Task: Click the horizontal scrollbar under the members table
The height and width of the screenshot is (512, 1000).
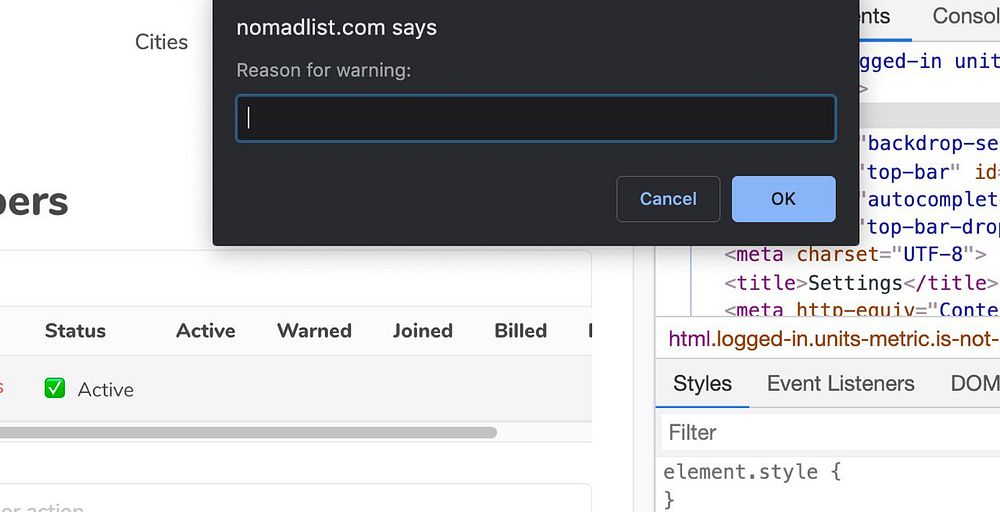Action: coord(248,432)
